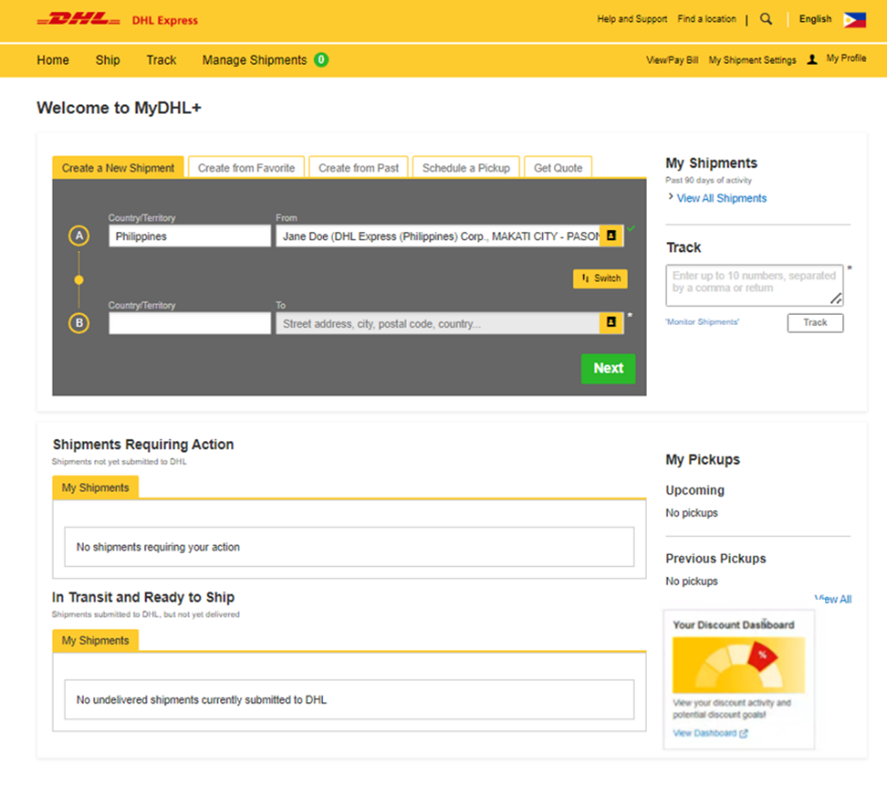The height and width of the screenshot is (786, 887).
Task: Open the search magnifier icon
Action: (x=766, y=19)
